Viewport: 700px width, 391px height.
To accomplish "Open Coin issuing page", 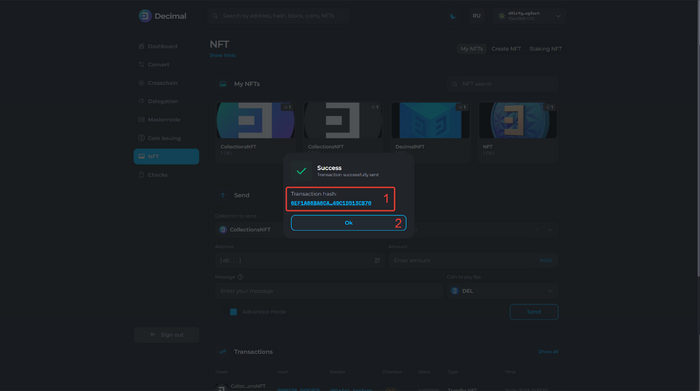I will pyautogui.click(x=164, y=138).
